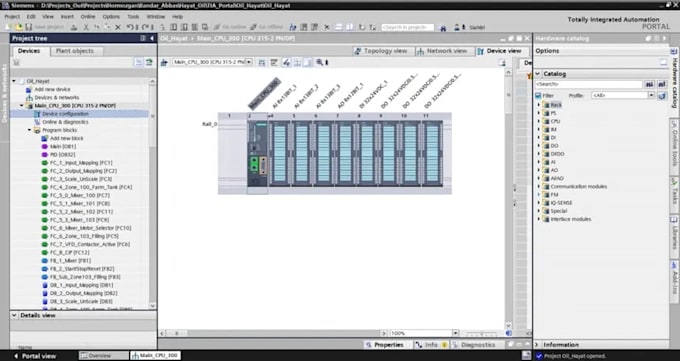Image resolution: width=680 pixels, height=361 pixels.
Task: Toggle the Filter checkbox in hardware catalog
Action: [538, 95]
